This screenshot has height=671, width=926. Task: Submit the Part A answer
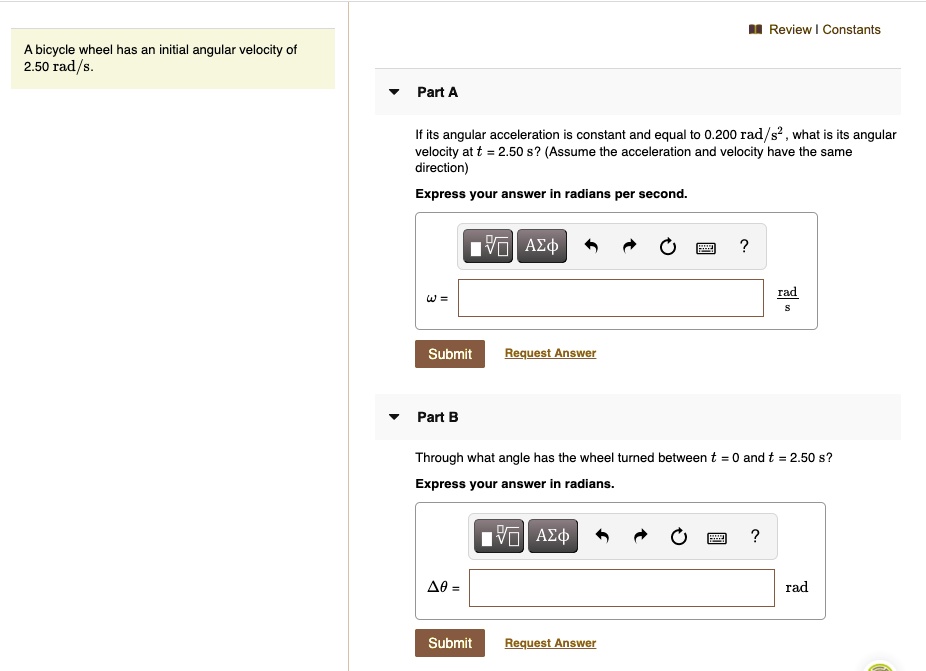click(x=450, y=354)
